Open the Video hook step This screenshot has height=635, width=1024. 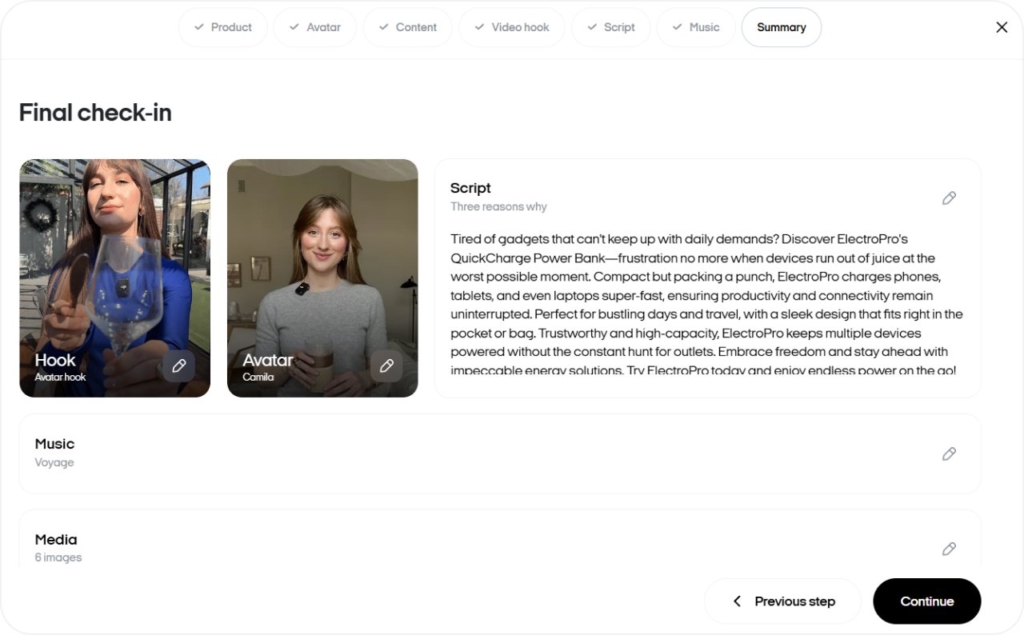[512, 27]
